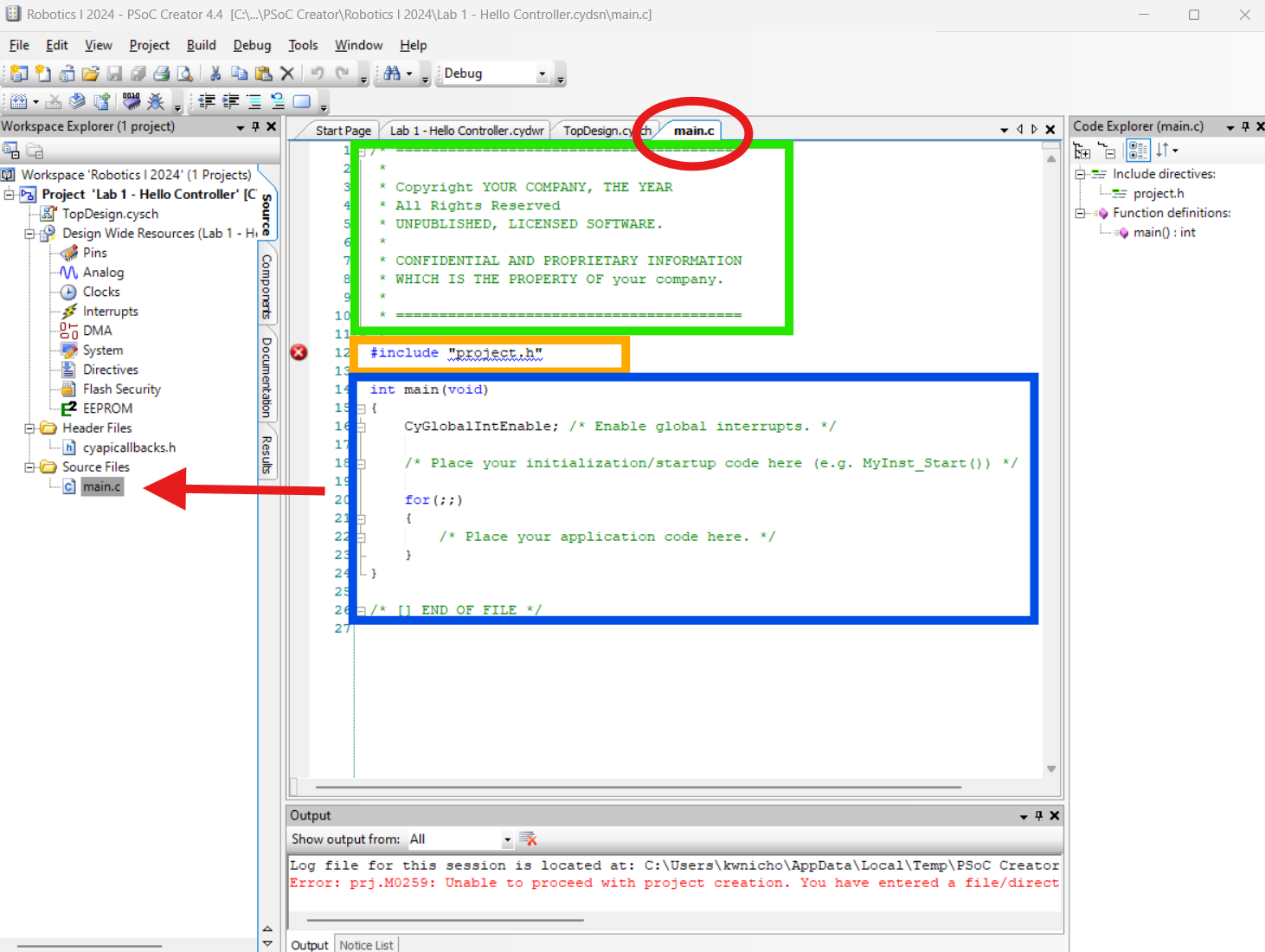Viewport: 1265px width, 952px height.
Task: Click the Print Preview magnifier icon
Action: tap(185, 74)
